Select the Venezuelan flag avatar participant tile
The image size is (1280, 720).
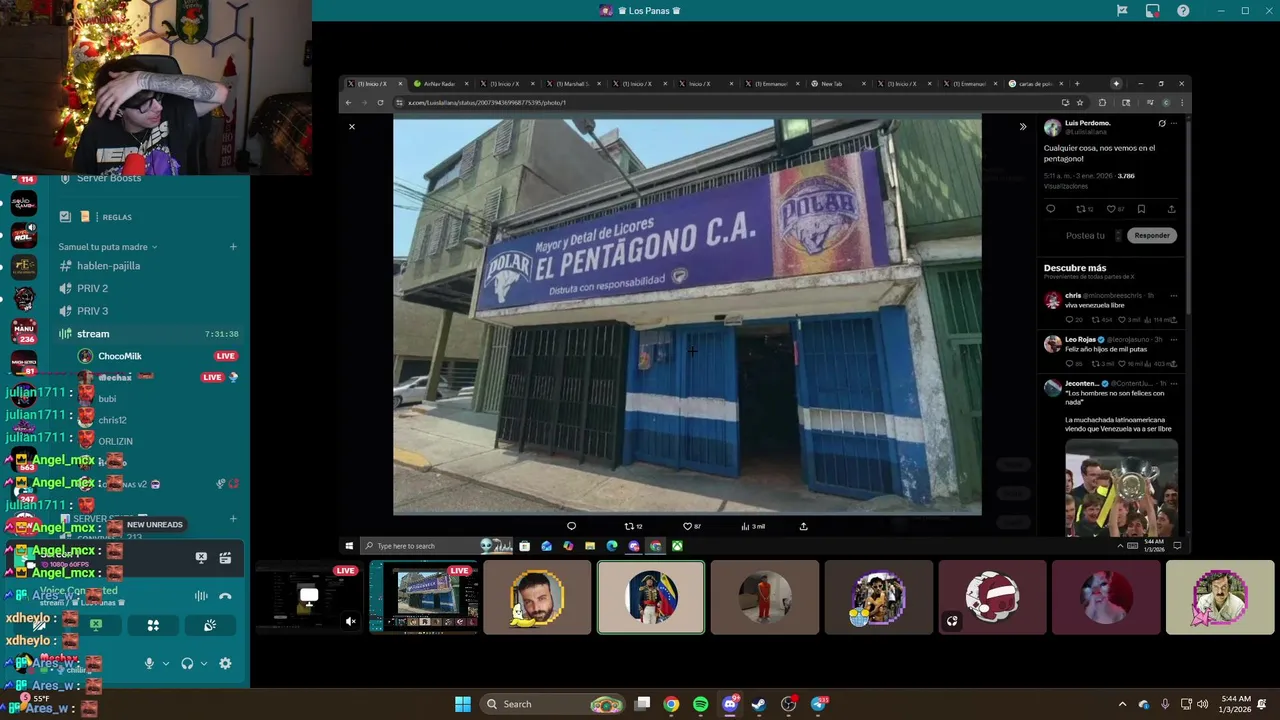[x=651, y=597]
